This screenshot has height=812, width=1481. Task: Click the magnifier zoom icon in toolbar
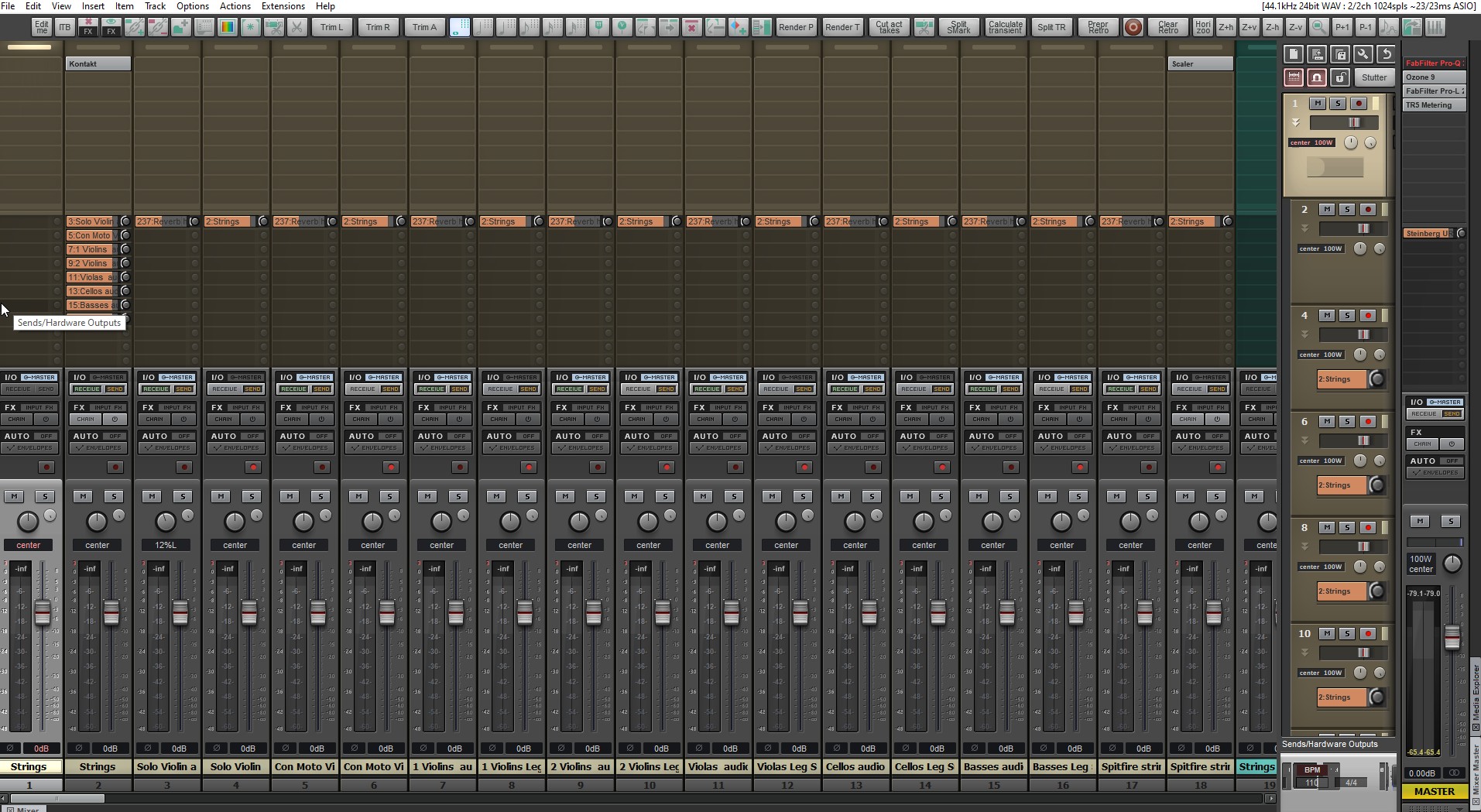[1318, 27]
